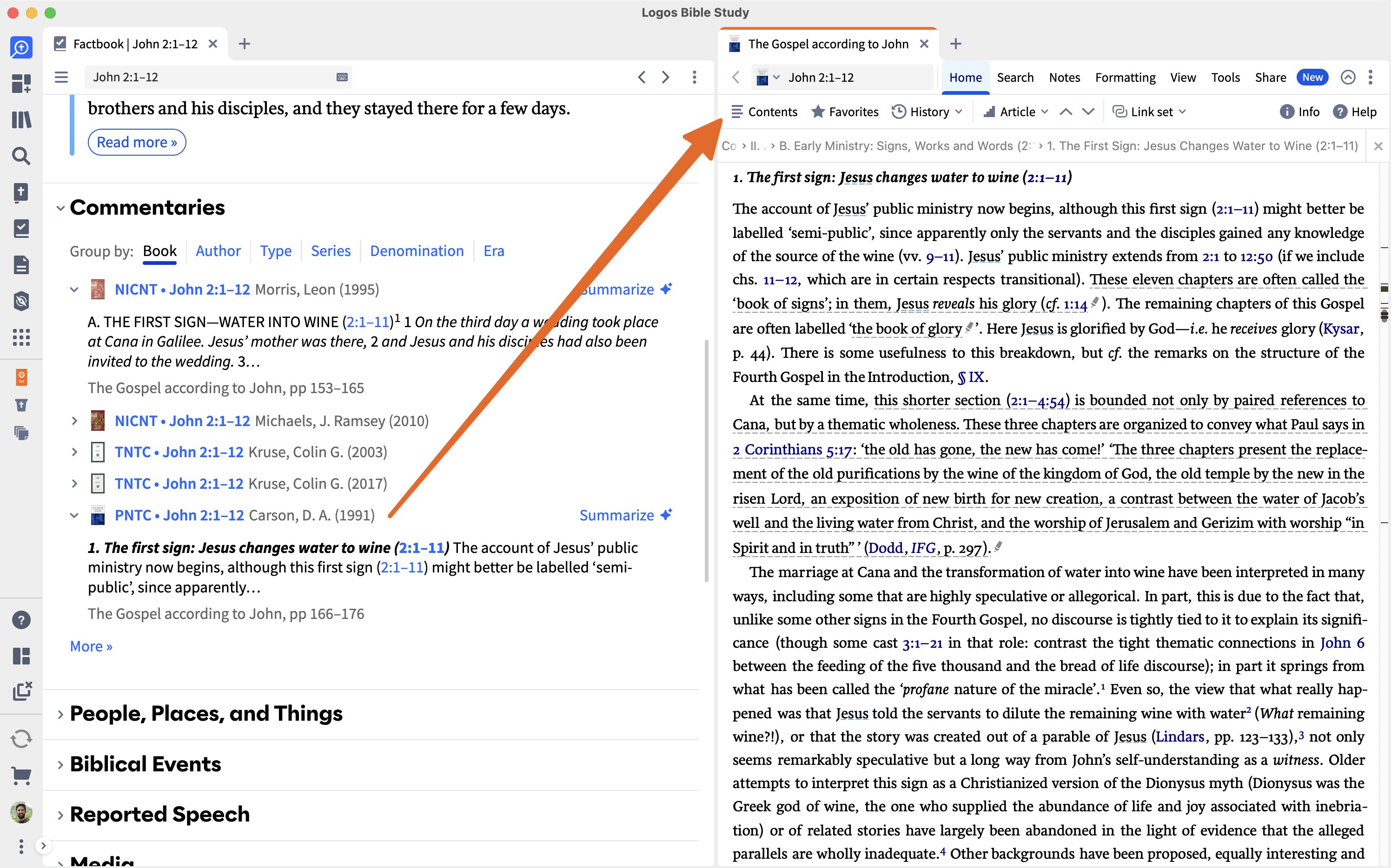Screen dimensions: 1391x868
Task: Go to next article with down arrow
Action: click(x=1088, y=112)
